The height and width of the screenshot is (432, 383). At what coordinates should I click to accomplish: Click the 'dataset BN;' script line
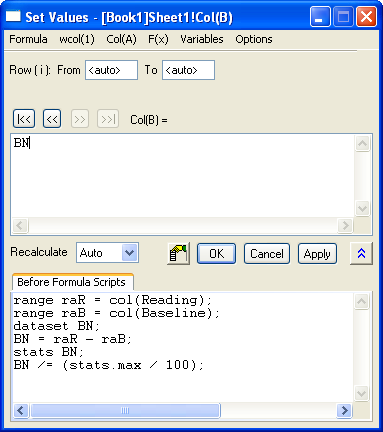(x=56, y=326)
